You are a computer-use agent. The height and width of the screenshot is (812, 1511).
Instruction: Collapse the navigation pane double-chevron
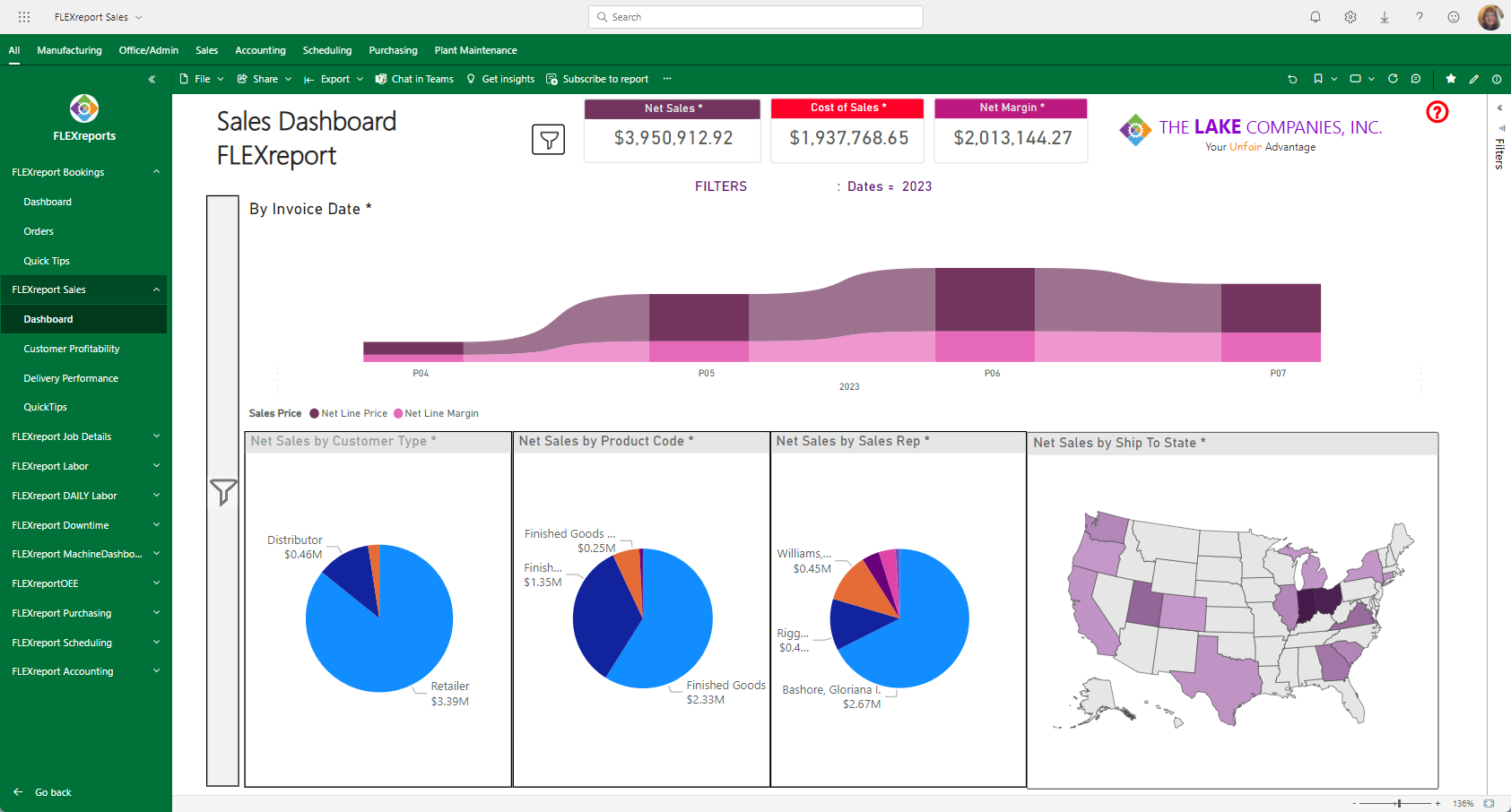click(x=152, y=79)
